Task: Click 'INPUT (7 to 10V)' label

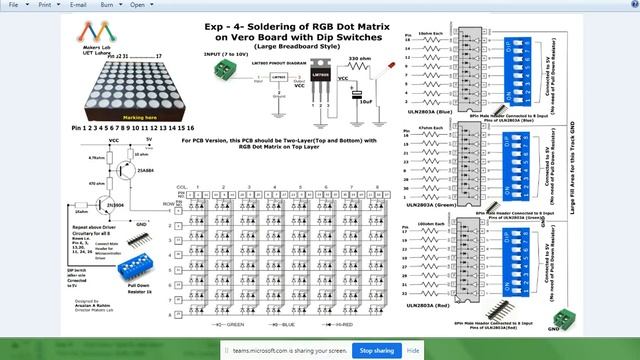Action: click(x=226, y=54)
